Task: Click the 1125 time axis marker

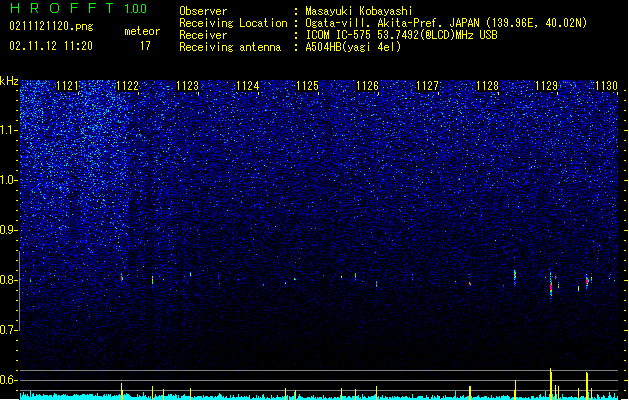Action: point(307,86)
